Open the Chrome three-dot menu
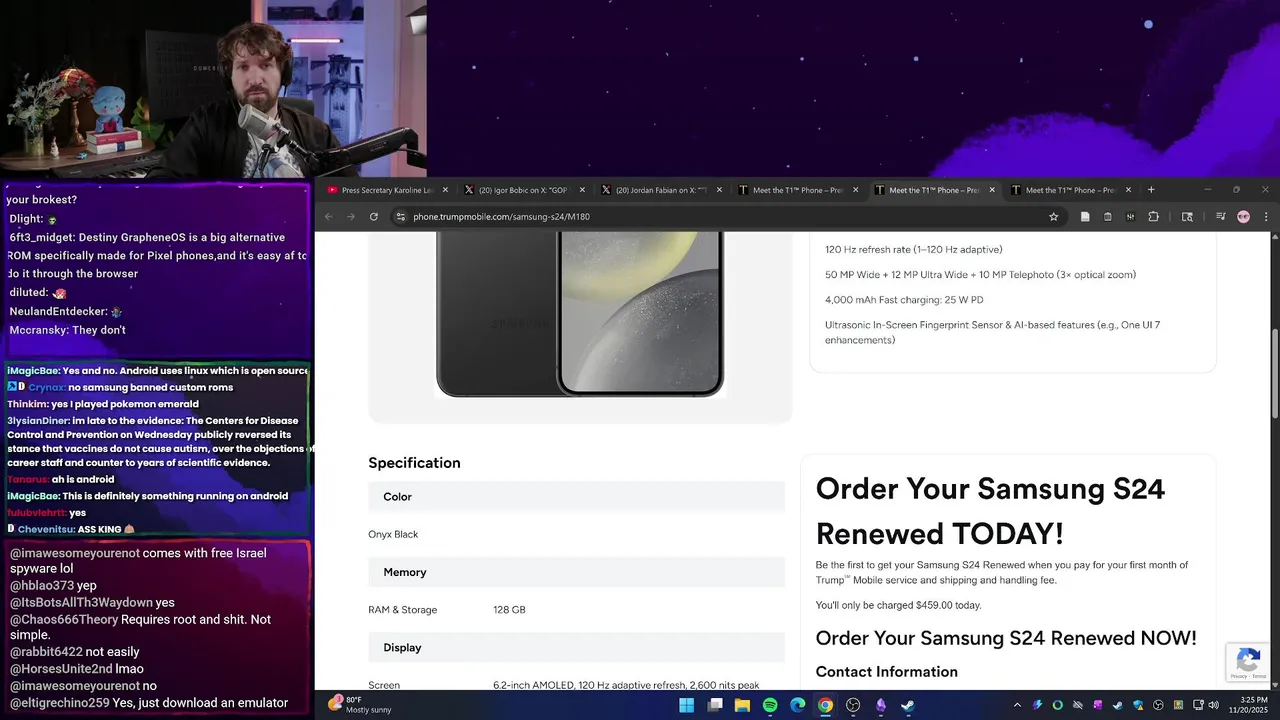Image resolution: width=1280 pixels, height=720 pixels. (1266, 216)
